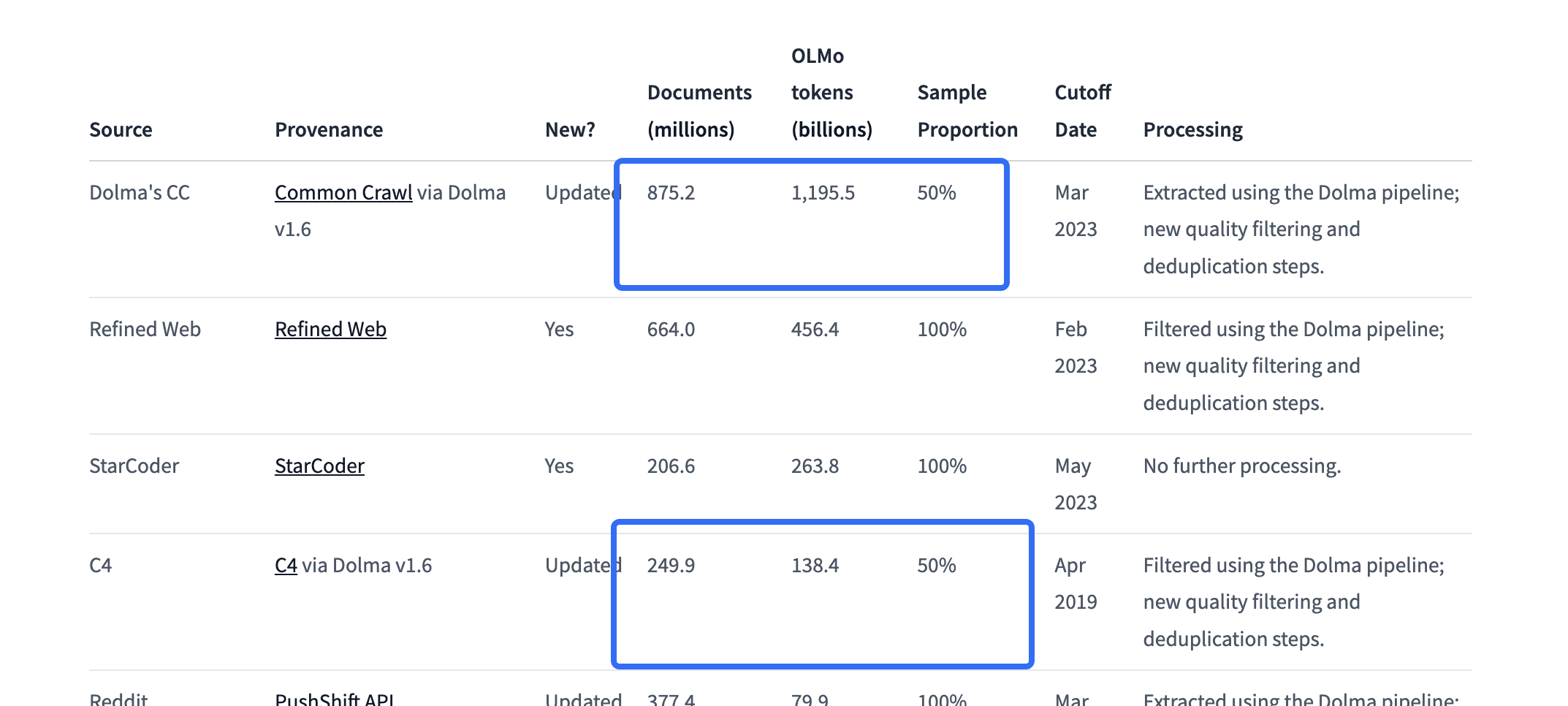Click the Source column header
Image resolution: width=1568 pixels, height=706 pixels.
(x=121, y=129)
